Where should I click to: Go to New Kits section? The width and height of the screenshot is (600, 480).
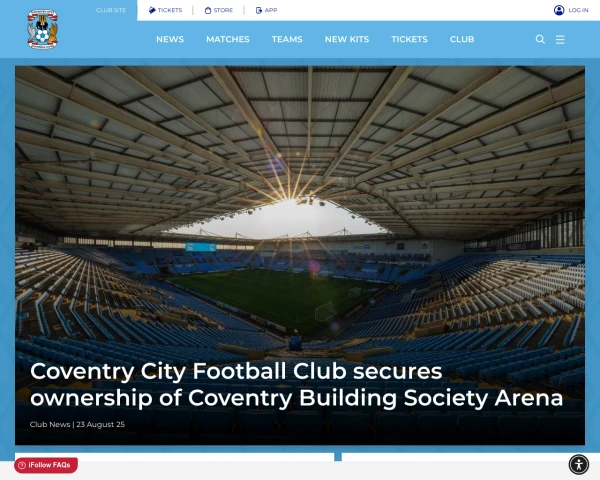click(x=347, y=39)
